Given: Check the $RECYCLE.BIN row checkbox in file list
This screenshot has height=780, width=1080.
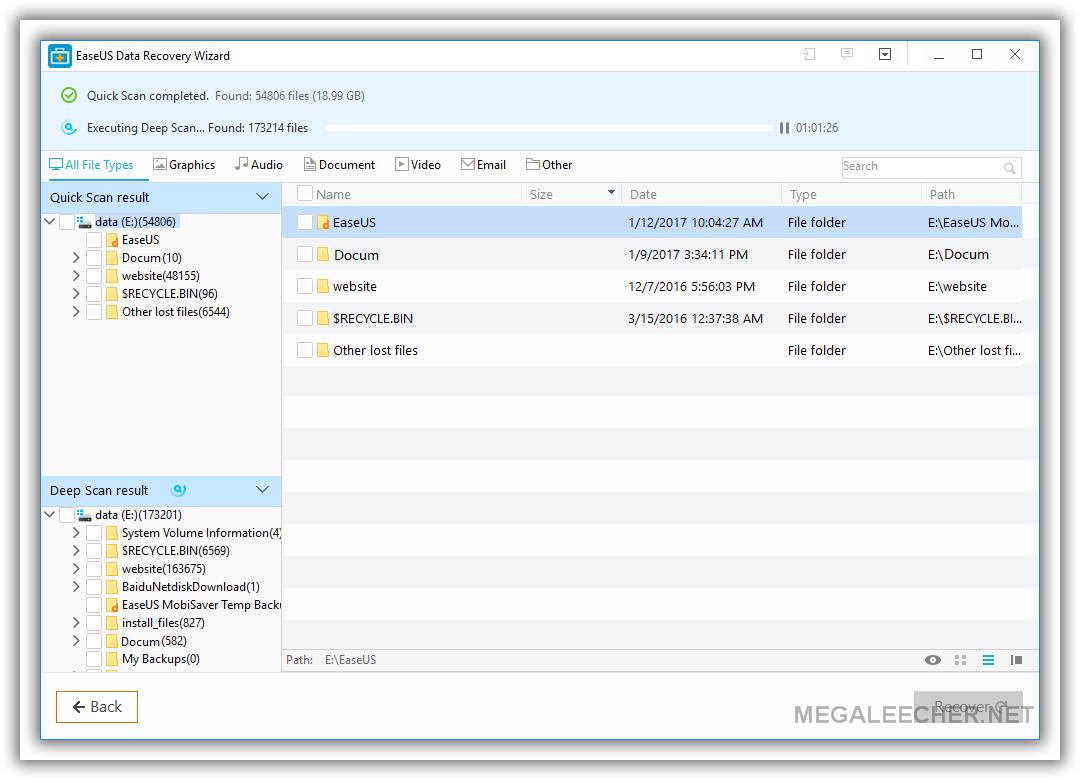Looking at the screenshot, I should click(x=304, y=318).
